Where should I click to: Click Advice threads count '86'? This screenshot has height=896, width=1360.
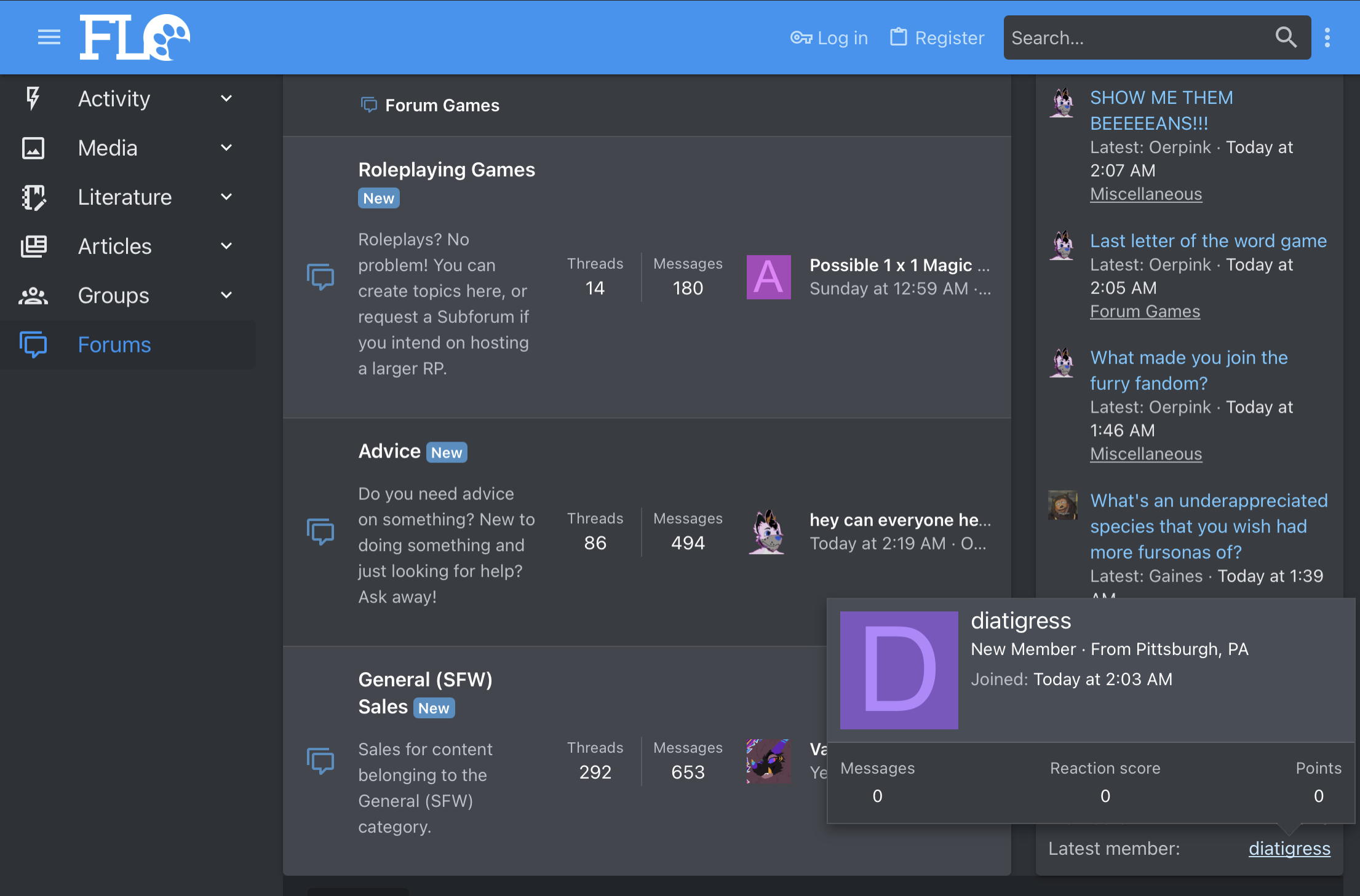[x=595, y=543]
